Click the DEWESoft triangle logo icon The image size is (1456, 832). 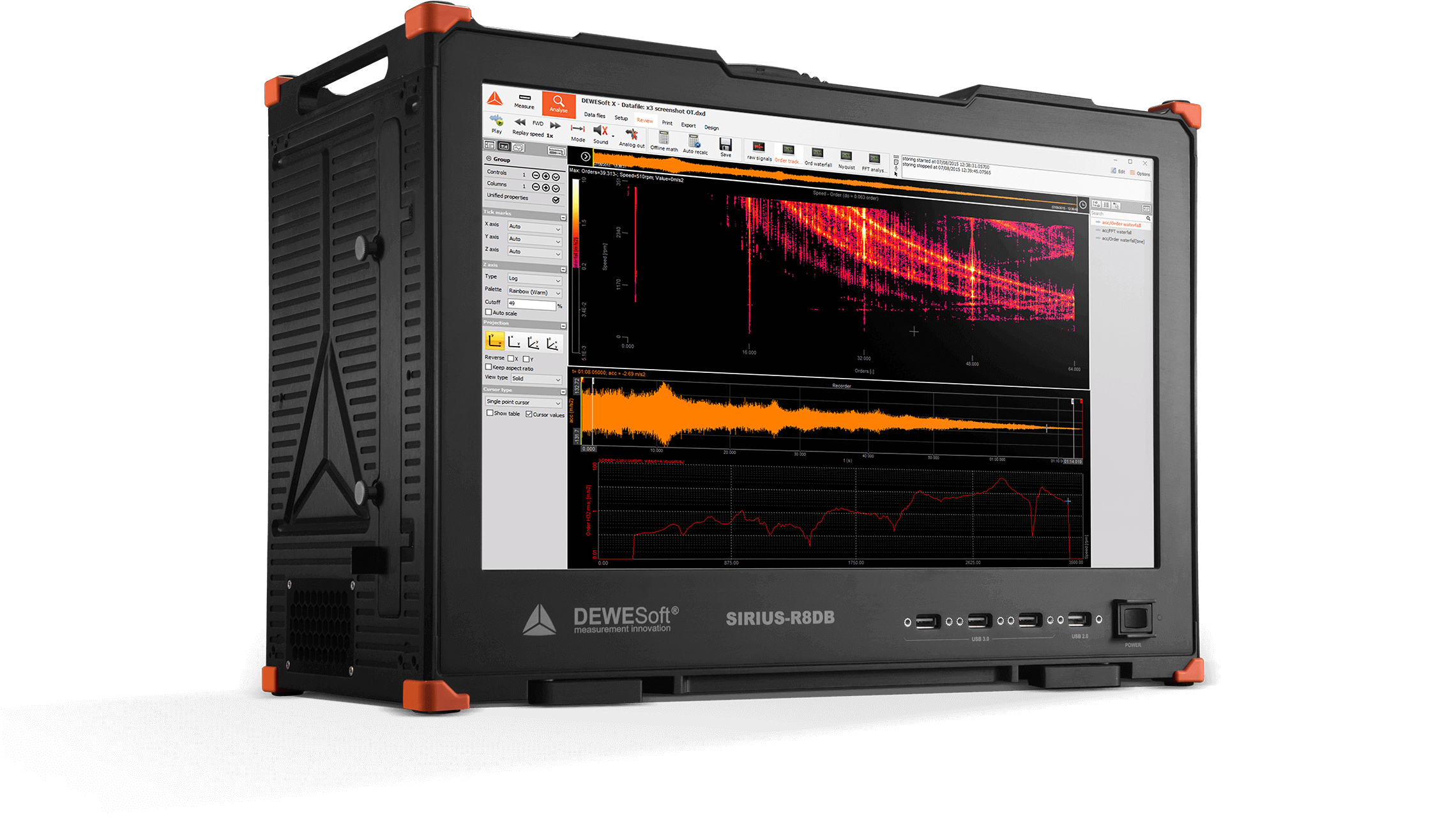494,98
